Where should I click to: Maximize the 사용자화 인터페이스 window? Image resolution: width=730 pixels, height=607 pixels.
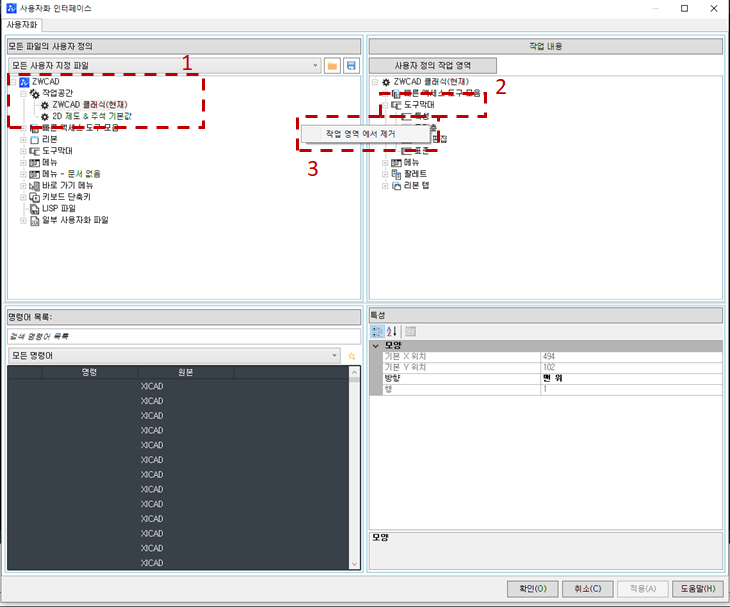(x=684, y=8)
